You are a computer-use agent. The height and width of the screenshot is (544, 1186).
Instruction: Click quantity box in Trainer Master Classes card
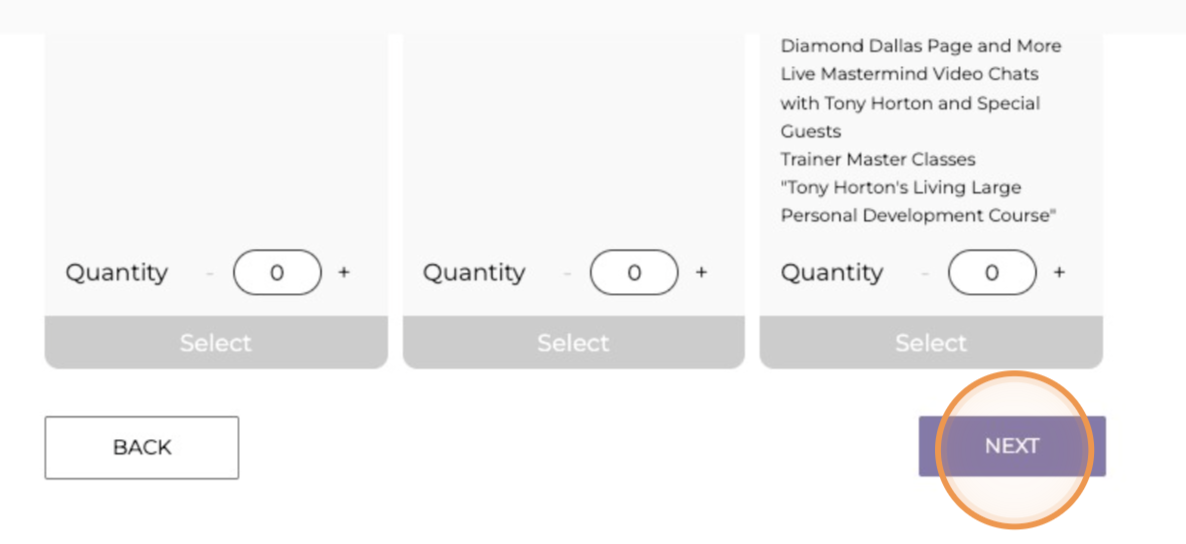992,272
